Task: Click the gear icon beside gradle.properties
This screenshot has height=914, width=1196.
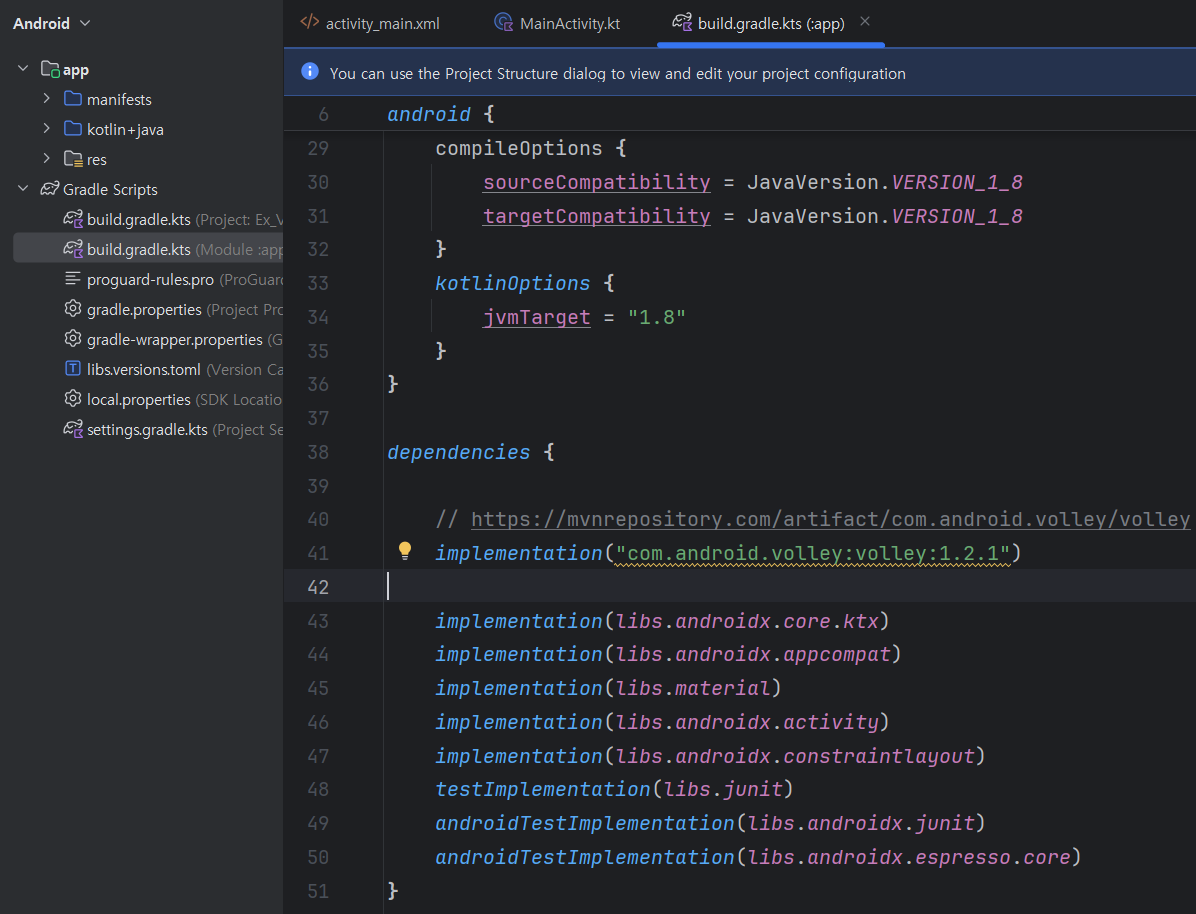Action: (73, 309)
